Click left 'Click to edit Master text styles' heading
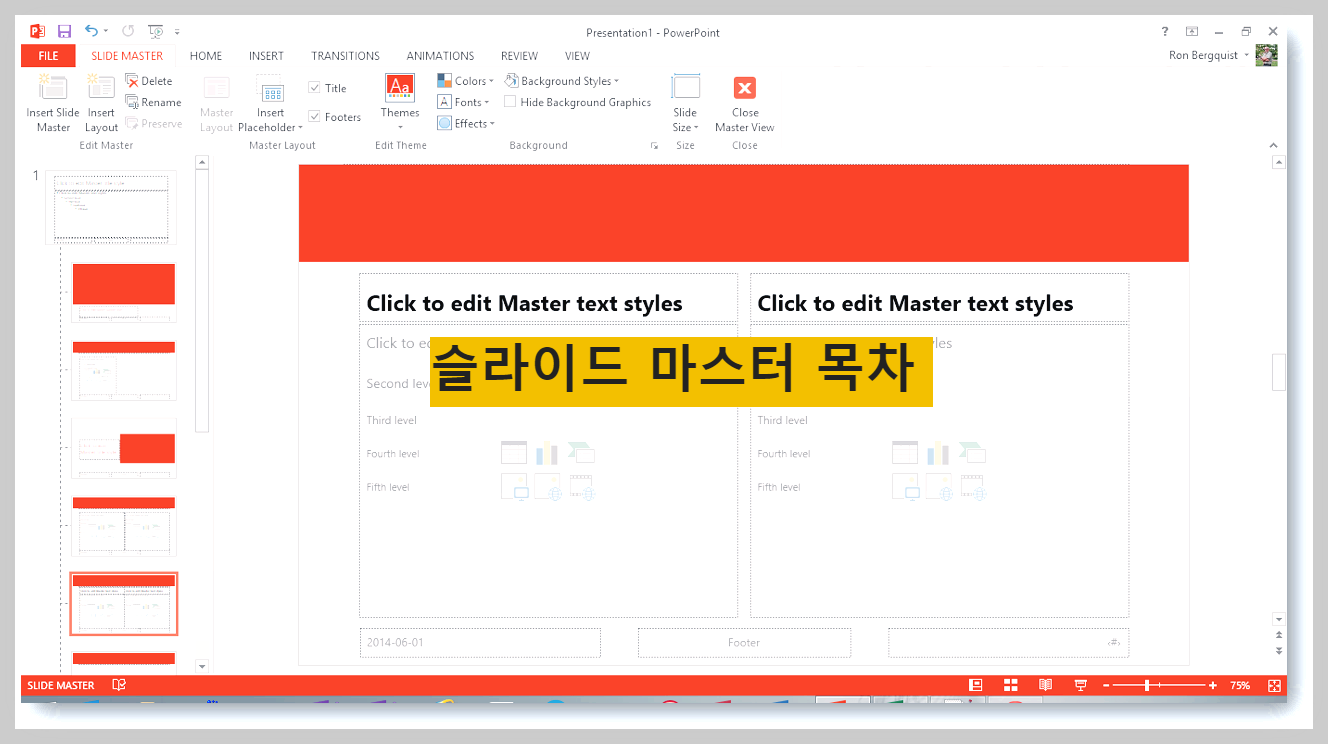The image size is (1328, 744). coord(524,303)
